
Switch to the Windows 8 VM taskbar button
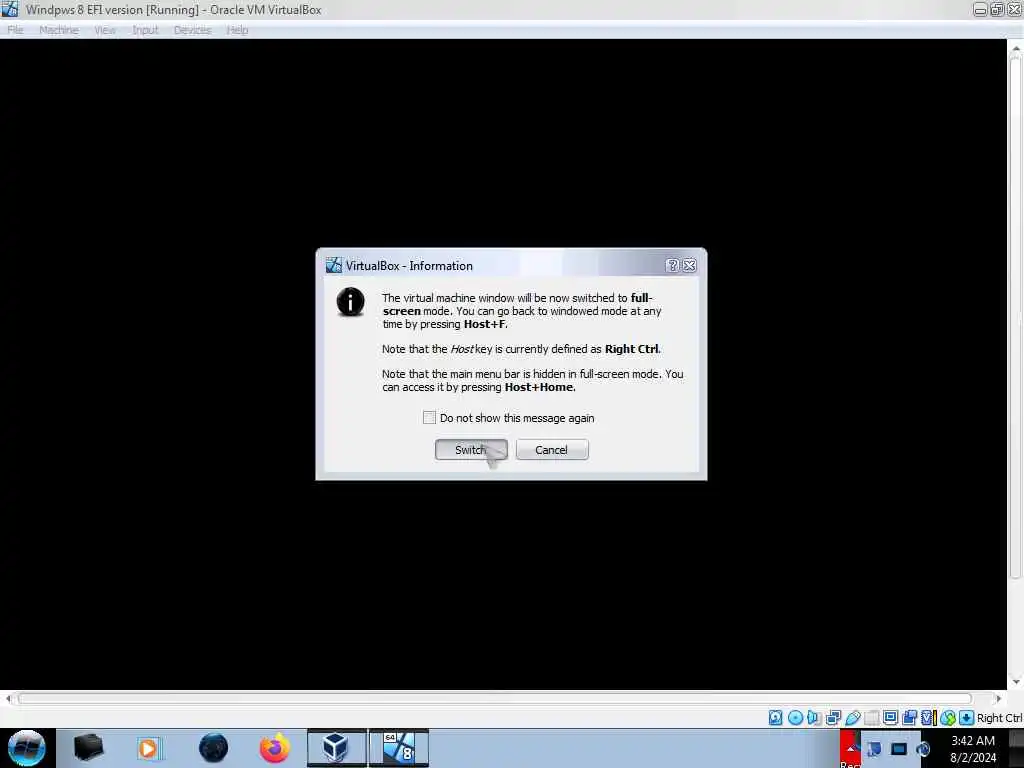399,748
